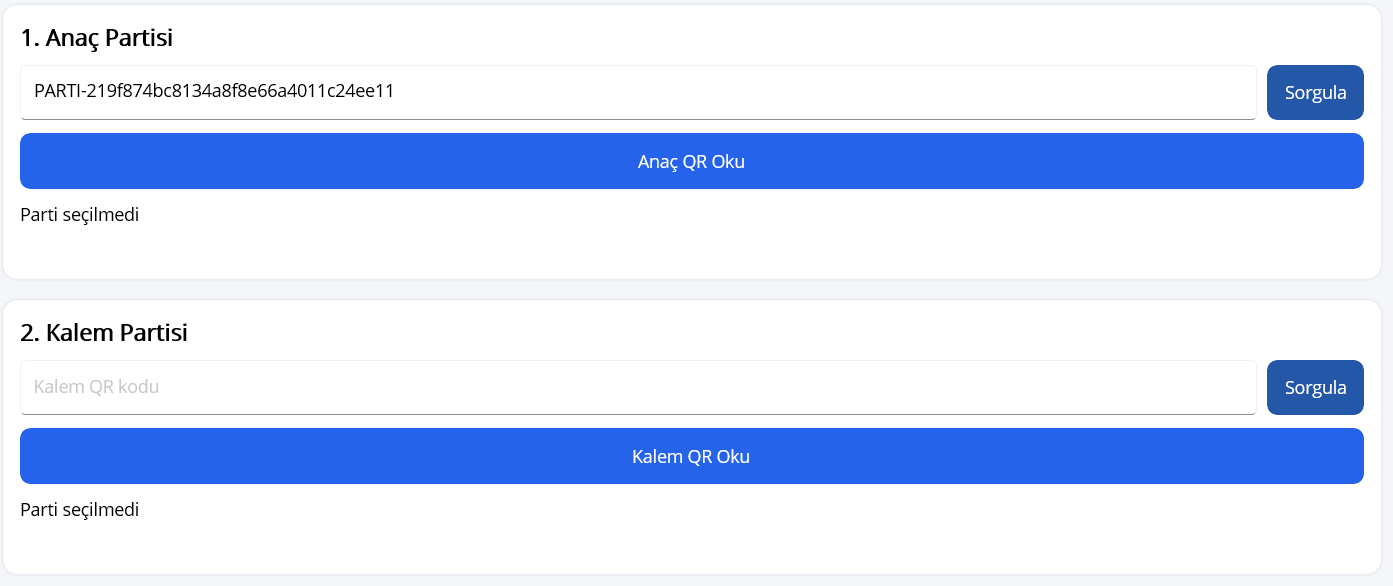Start scanning with Anaç QR Oku button
This screenshot has width=1393, height=586.
click(692, 161)
